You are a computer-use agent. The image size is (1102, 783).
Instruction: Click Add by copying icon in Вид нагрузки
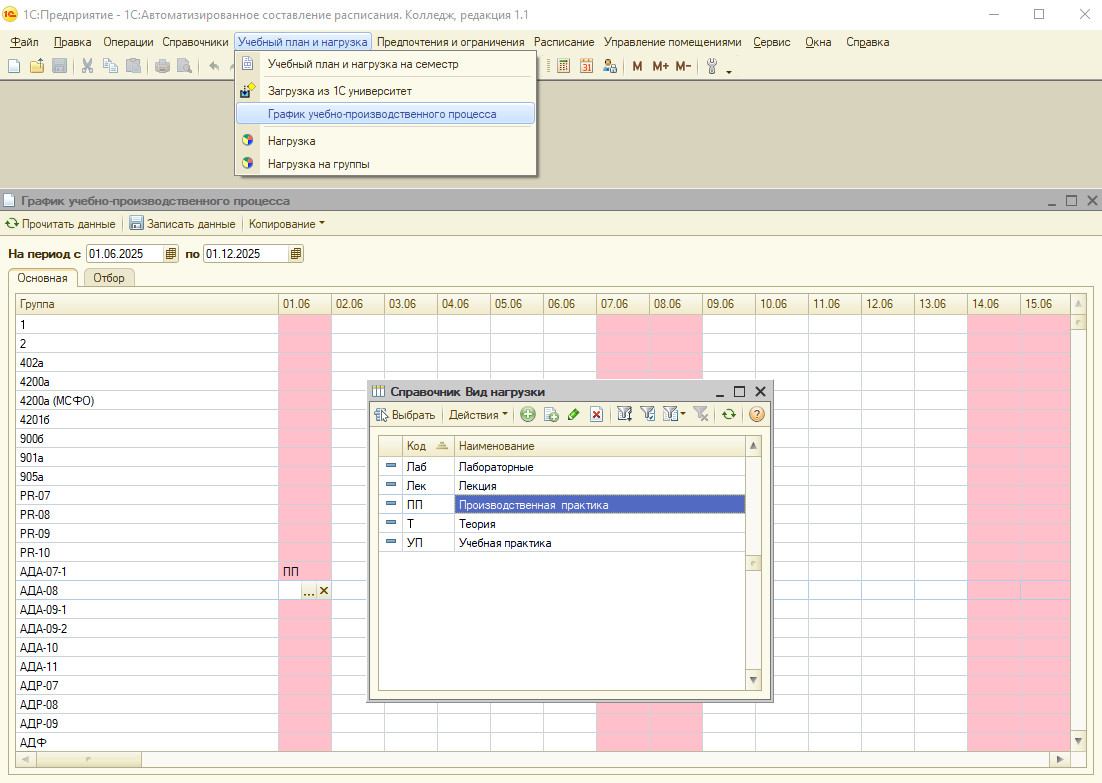point(551,415)
